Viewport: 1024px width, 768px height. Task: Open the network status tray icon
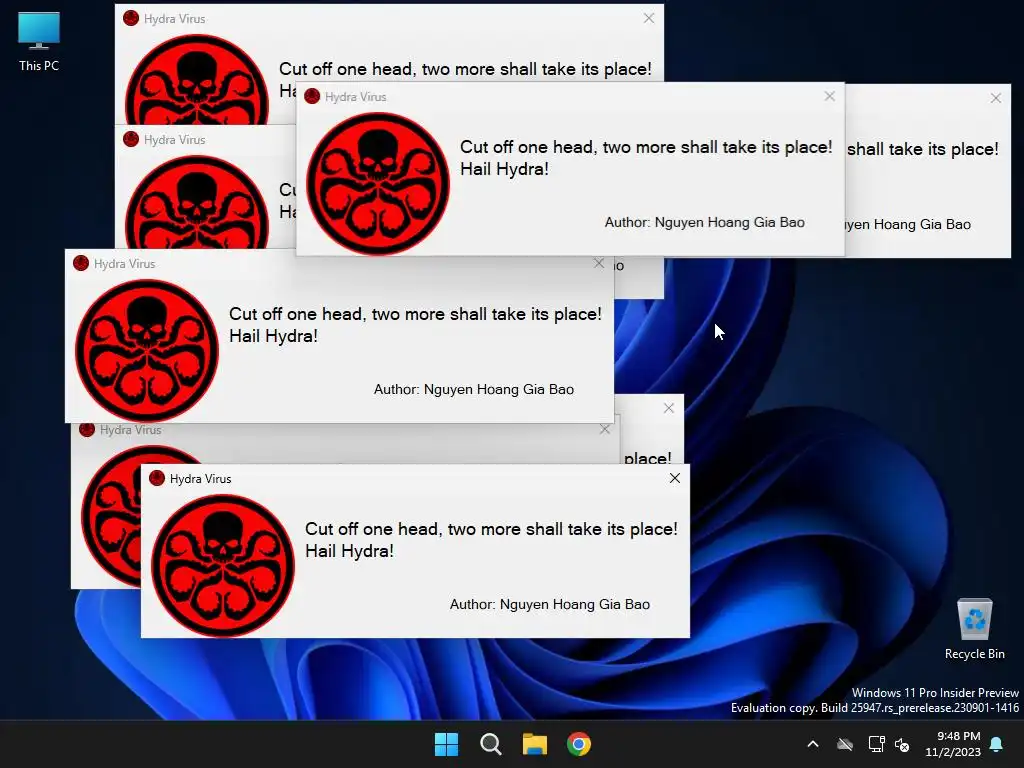click(876, 744)
